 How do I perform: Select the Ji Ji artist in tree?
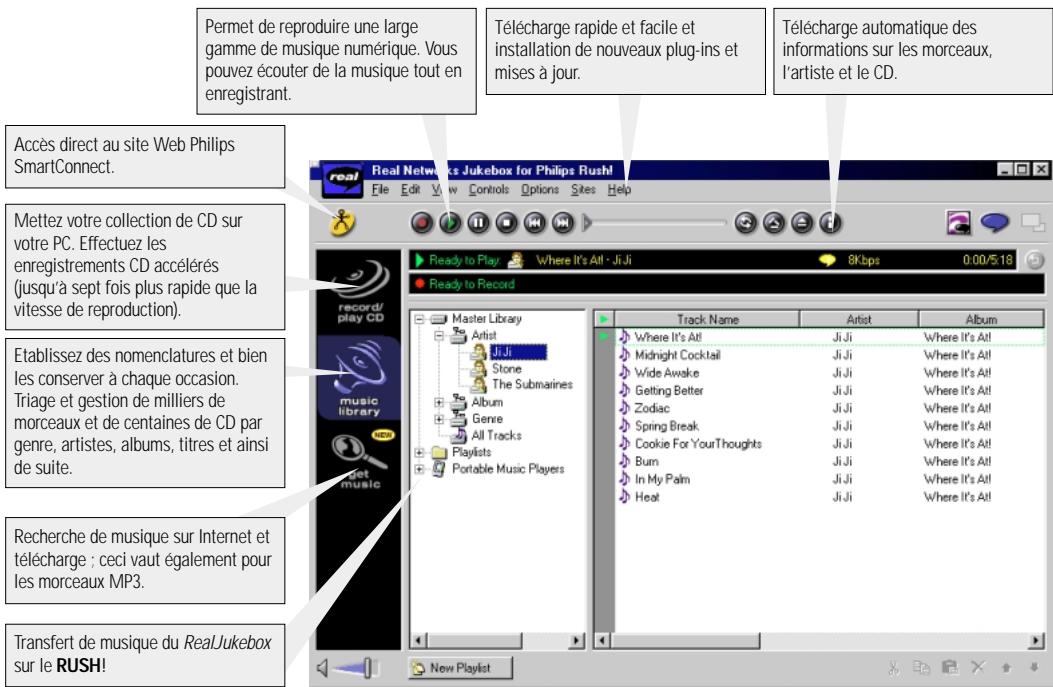pos(510,352)
